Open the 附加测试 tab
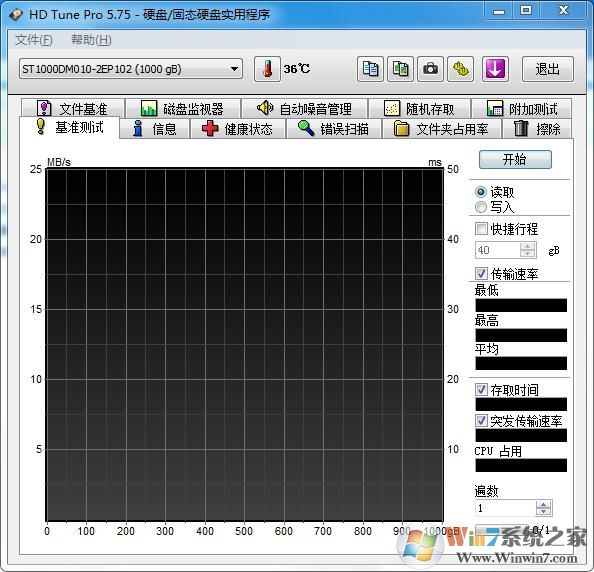 (x=522, y=109)
